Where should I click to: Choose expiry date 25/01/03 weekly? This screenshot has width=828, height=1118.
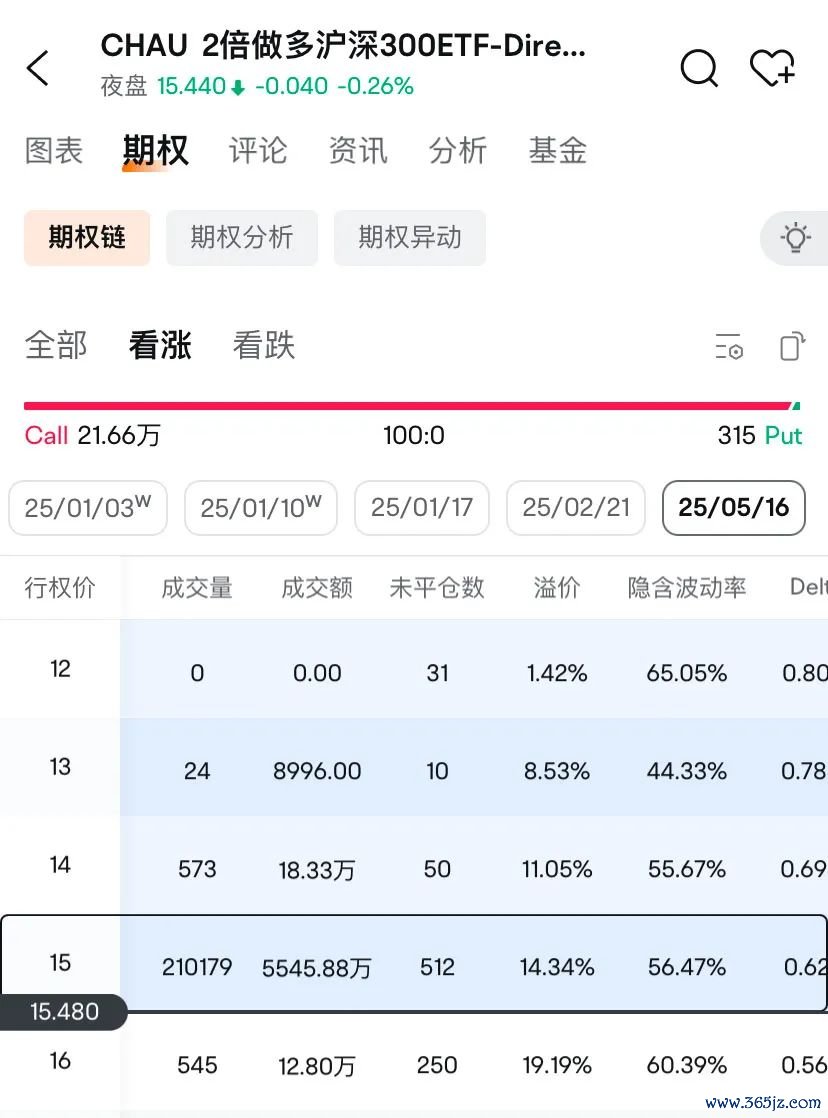click(x=88, y=508)
